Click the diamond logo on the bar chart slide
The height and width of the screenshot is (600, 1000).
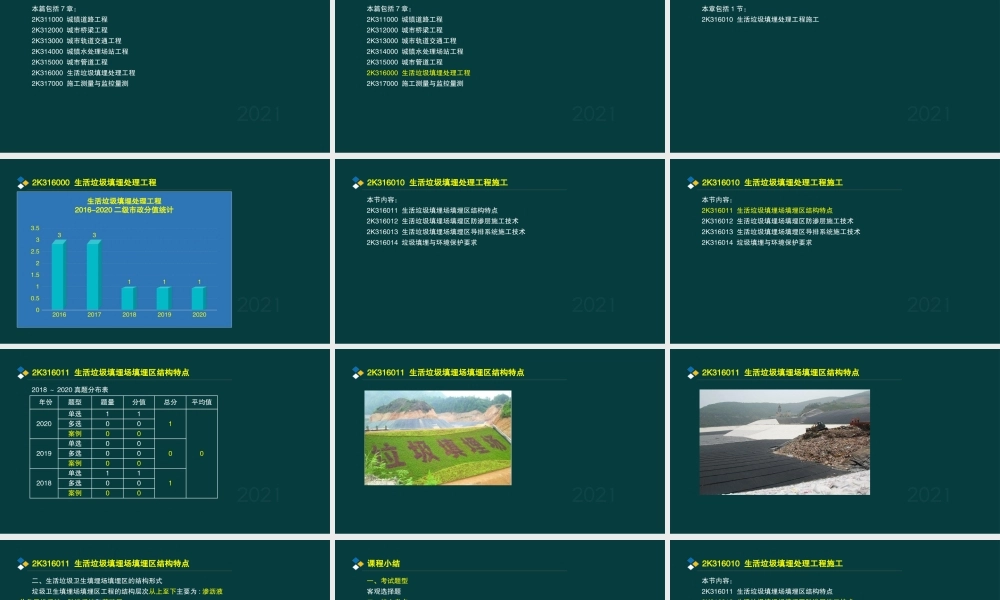coord(23,183)
